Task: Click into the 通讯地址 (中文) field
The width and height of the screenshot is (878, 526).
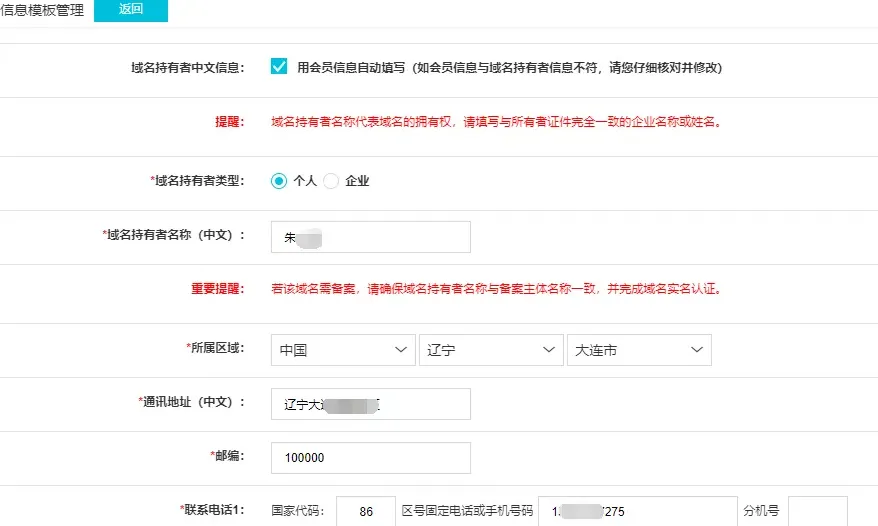Action: [x=370, y=404]
